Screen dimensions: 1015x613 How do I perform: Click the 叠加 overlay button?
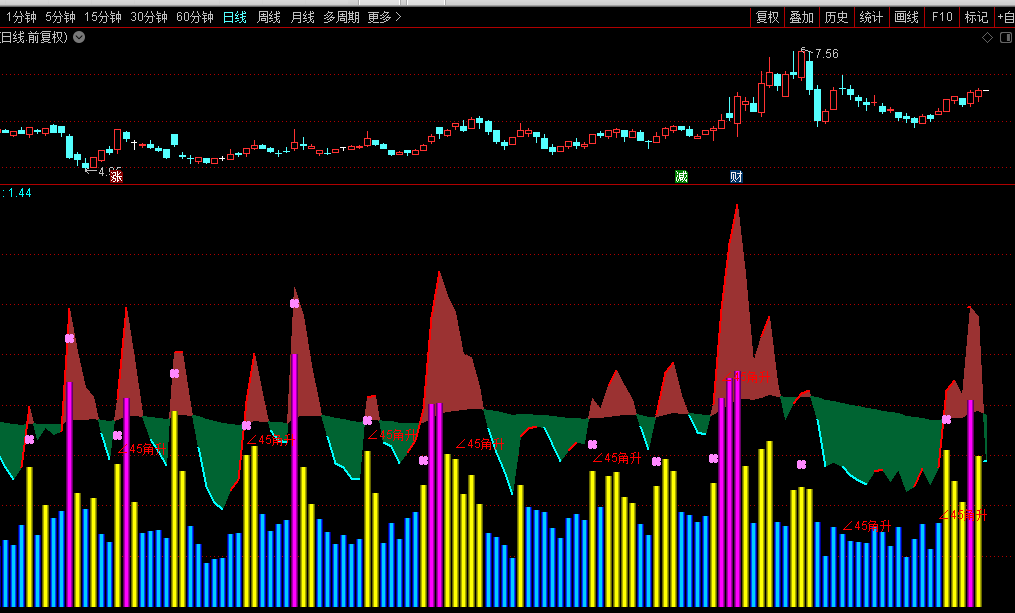point(801,17)
